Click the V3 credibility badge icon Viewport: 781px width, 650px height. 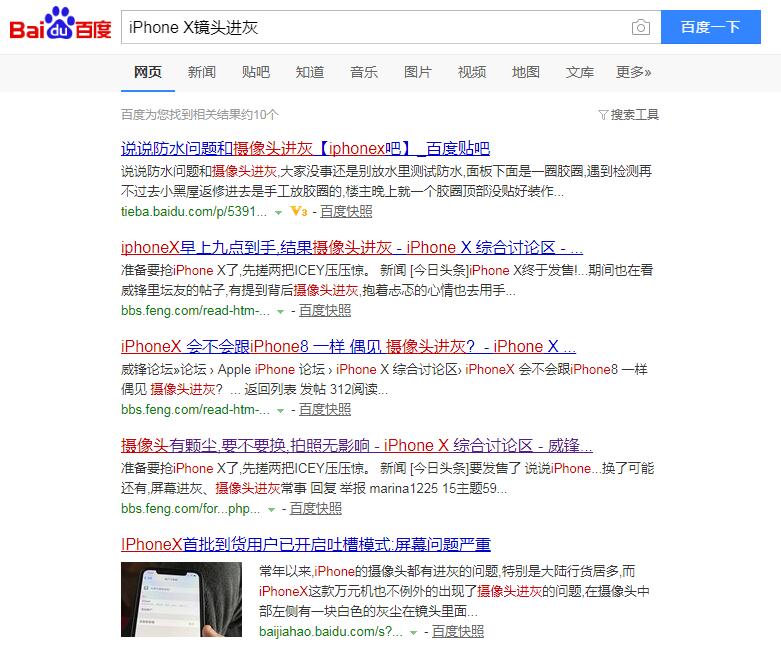click(299, 212)
